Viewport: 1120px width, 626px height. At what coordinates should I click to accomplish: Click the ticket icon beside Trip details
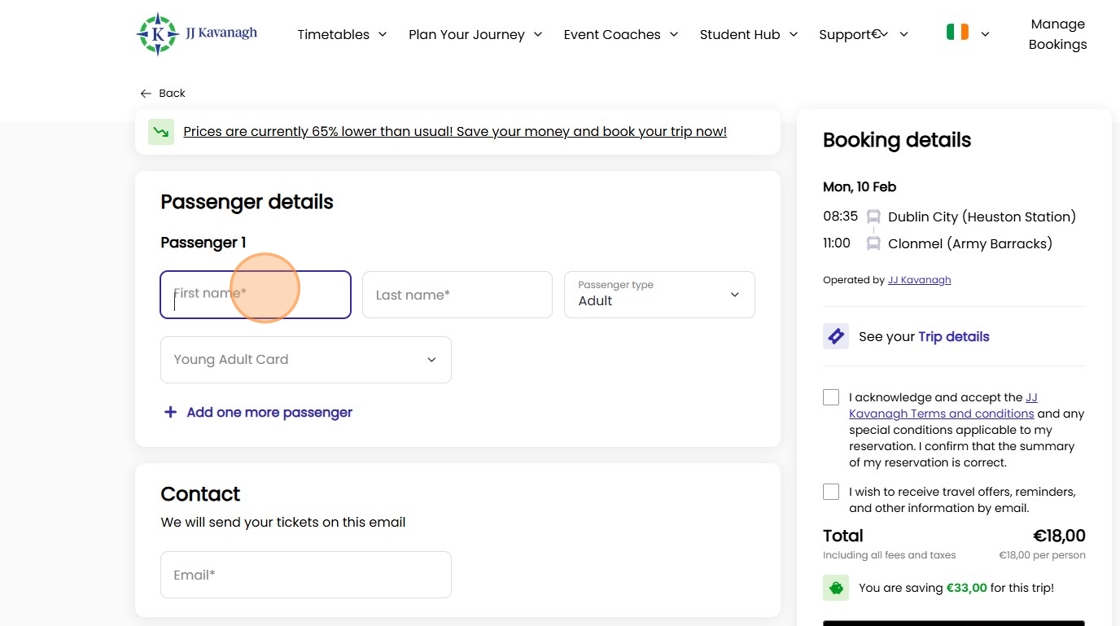(836, 337)
